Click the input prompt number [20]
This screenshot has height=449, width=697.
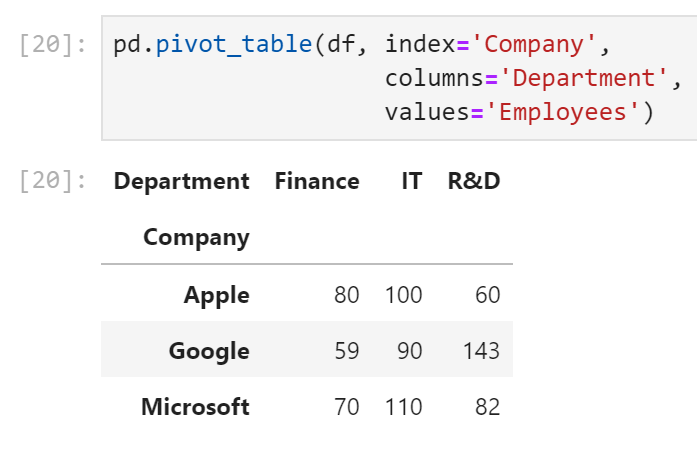(x=52, y=45)
